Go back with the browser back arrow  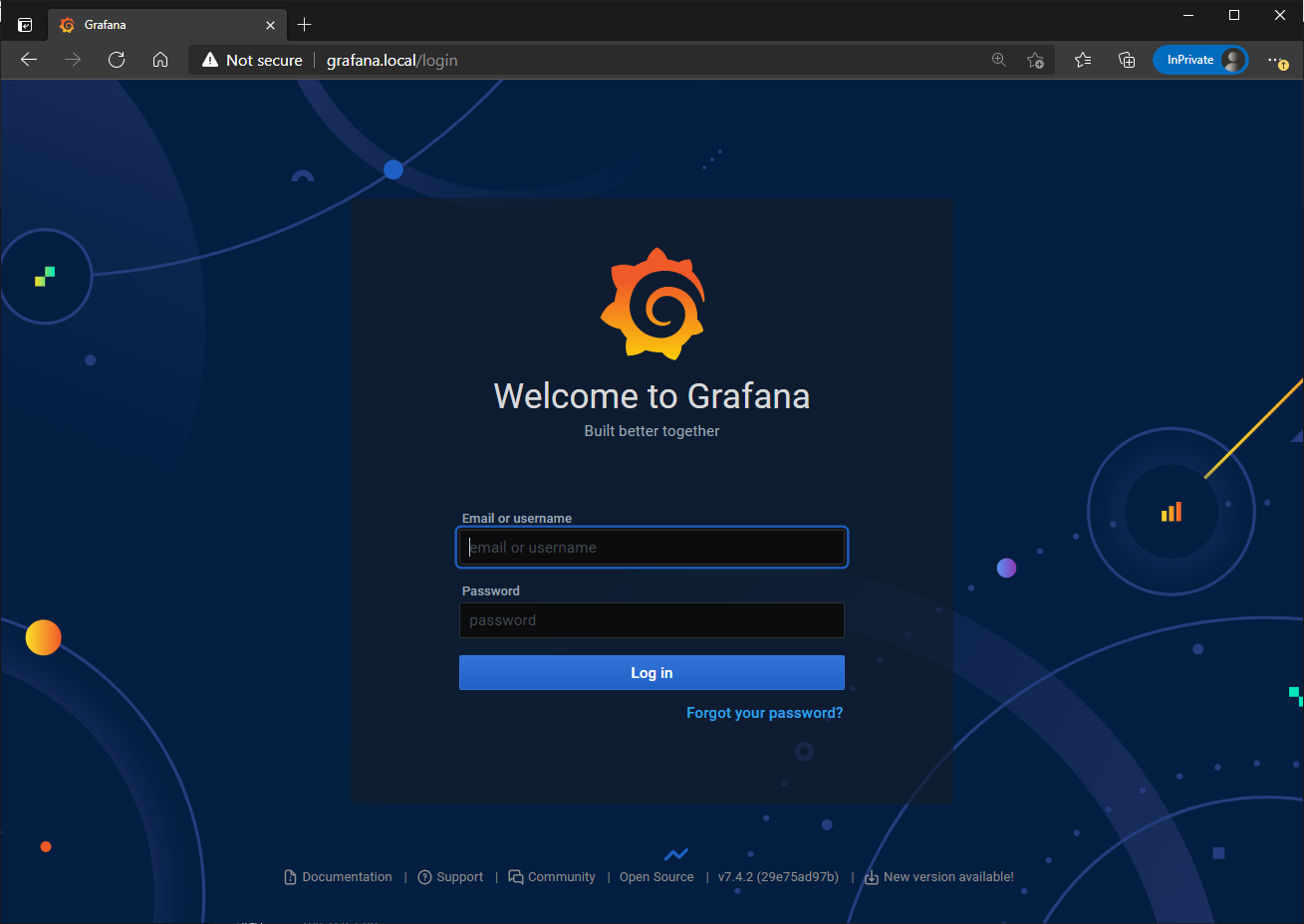[29, 60]
